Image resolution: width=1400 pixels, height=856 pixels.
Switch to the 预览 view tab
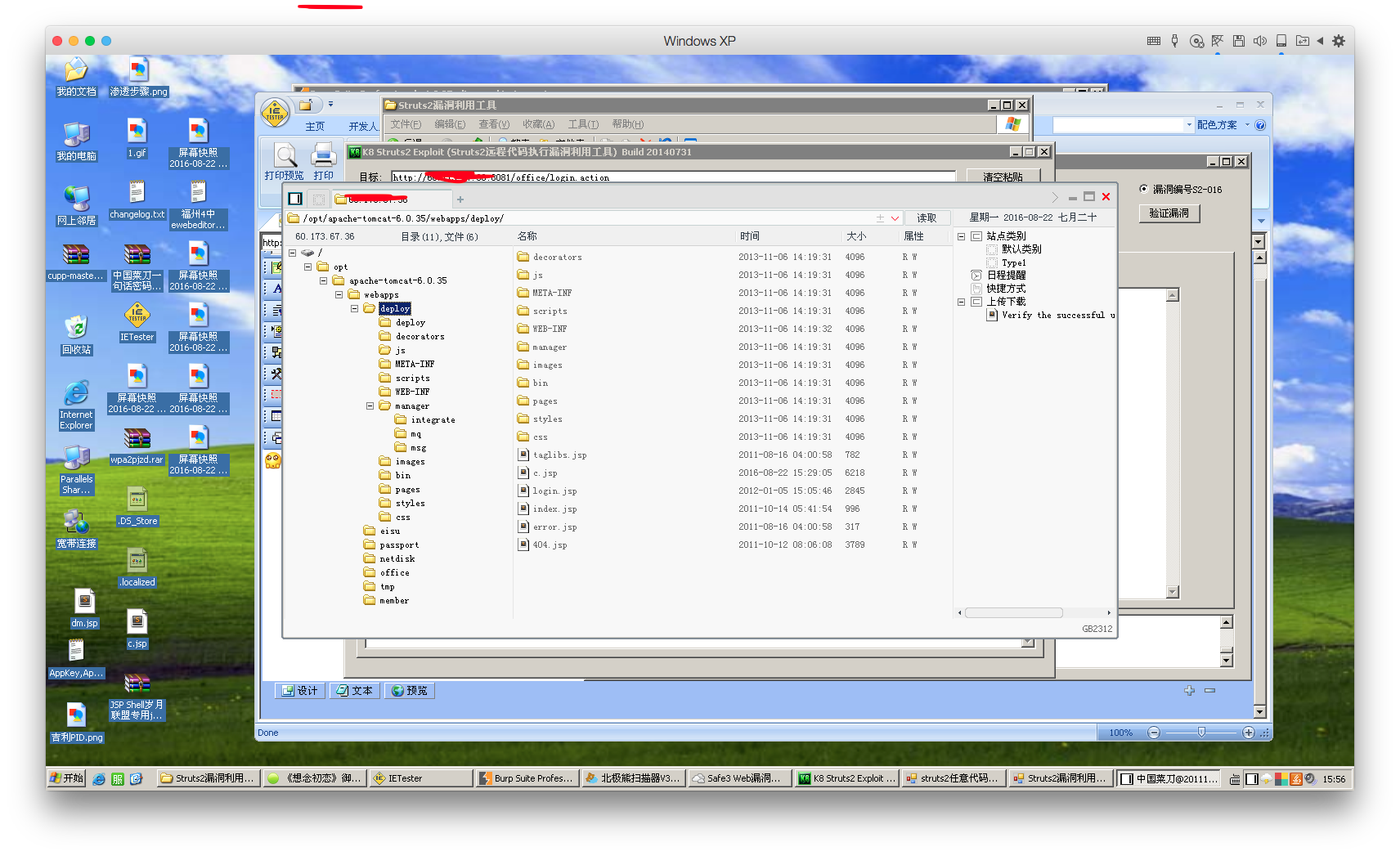pyautogui.click(x=410, y=691)
